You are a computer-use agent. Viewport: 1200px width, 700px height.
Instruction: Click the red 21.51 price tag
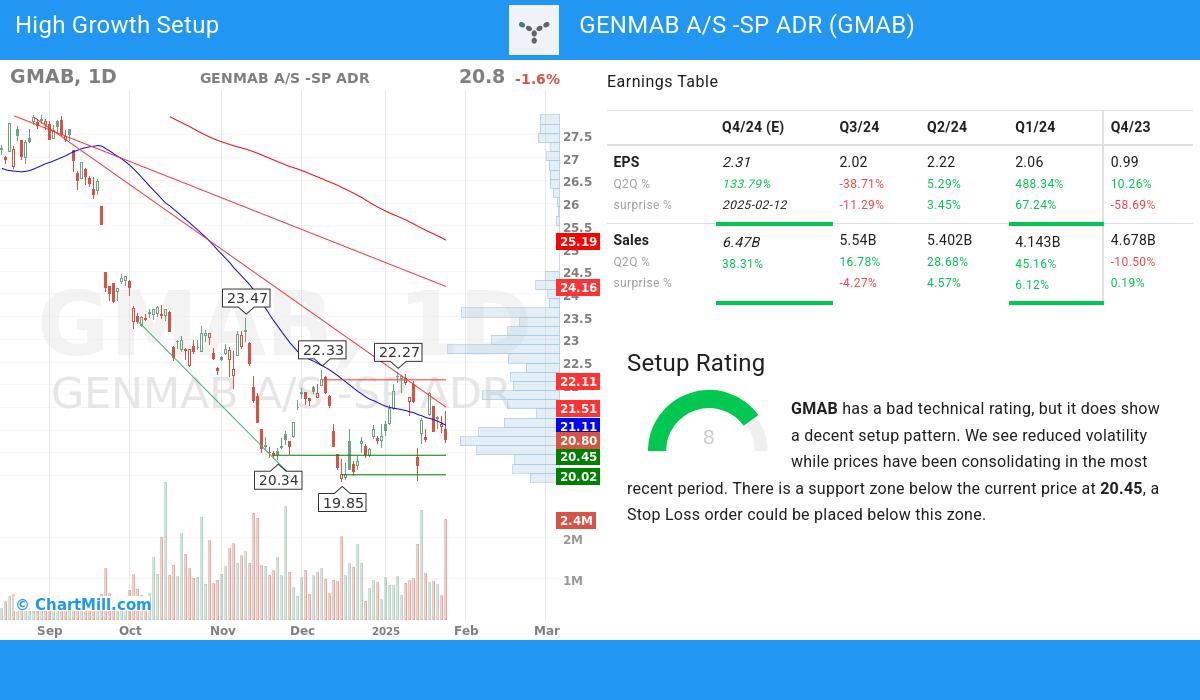578,409
